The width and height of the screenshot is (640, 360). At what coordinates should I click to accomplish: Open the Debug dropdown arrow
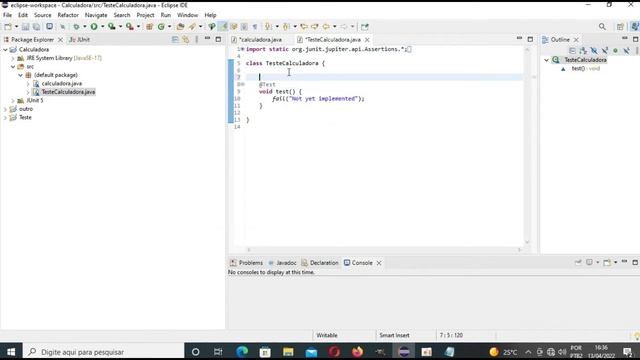[x=84, y=27]
